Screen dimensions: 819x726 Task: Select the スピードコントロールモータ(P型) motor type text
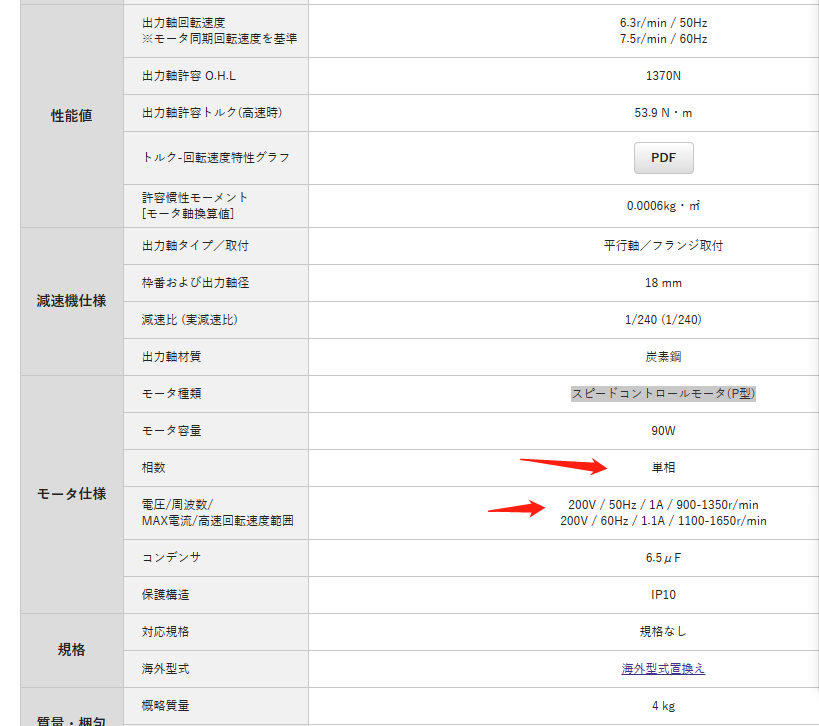(663, 394)
